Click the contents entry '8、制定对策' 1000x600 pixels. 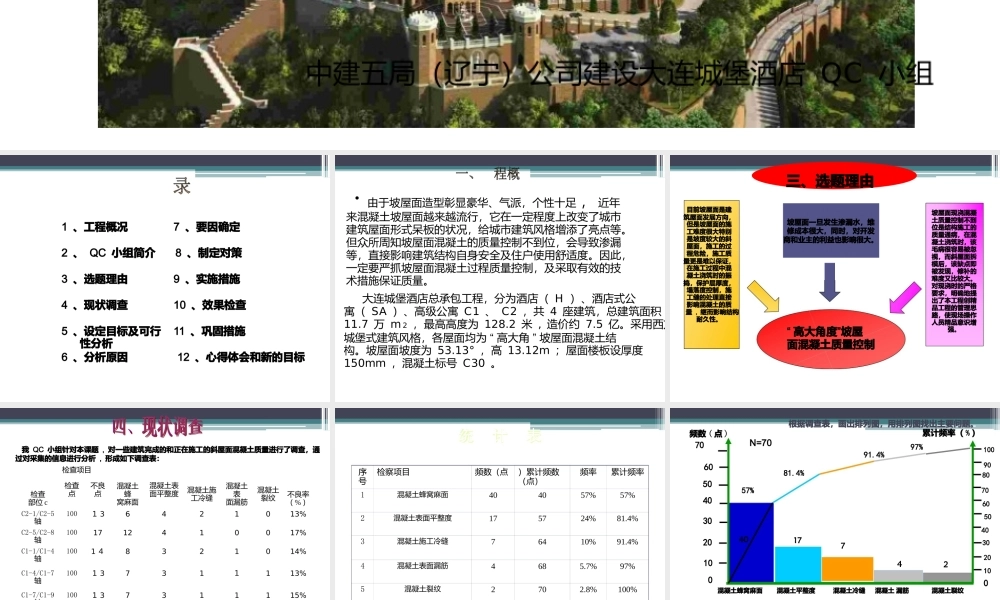[x=209, y=253]
